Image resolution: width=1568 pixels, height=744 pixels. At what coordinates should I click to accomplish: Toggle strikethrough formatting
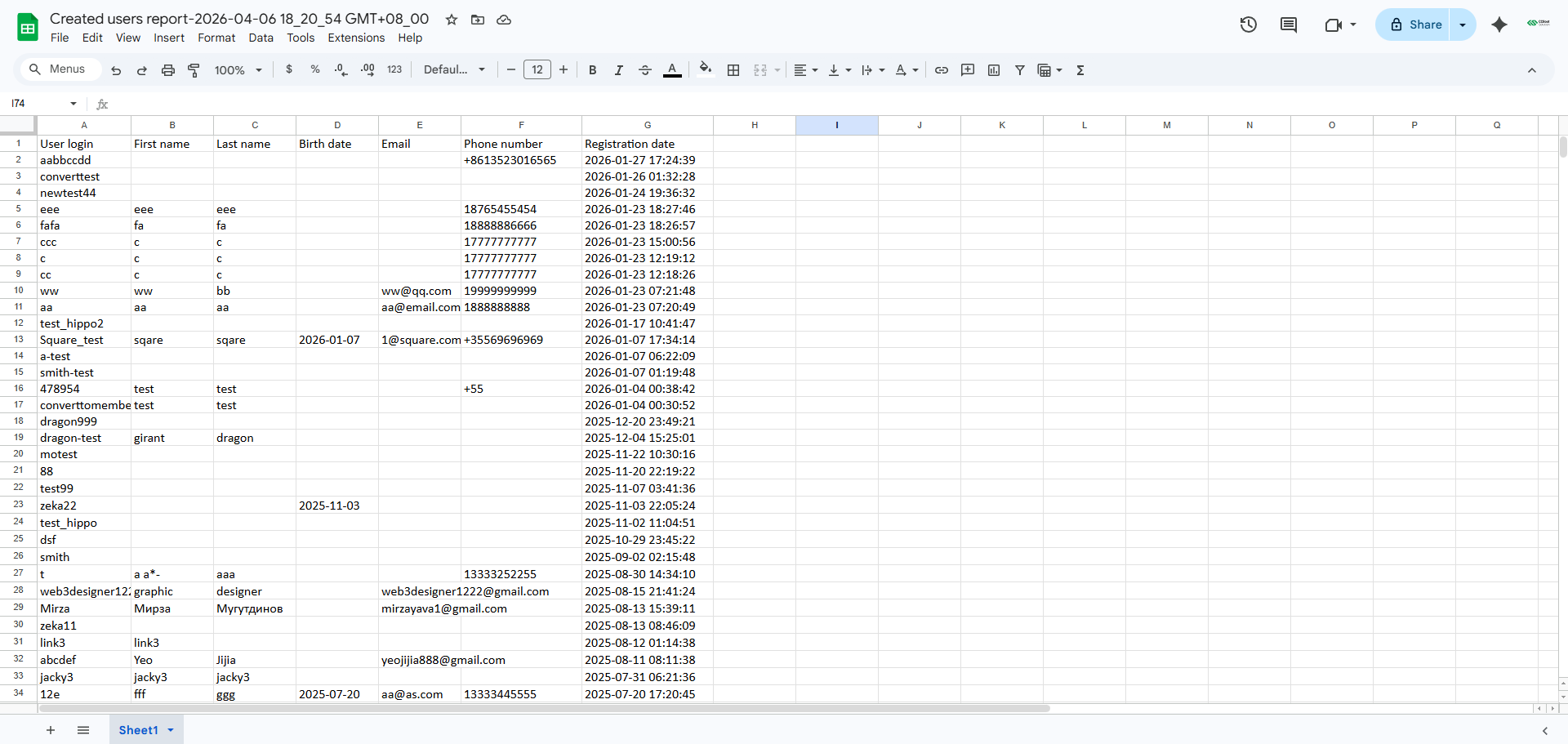[x=644, y=70]
